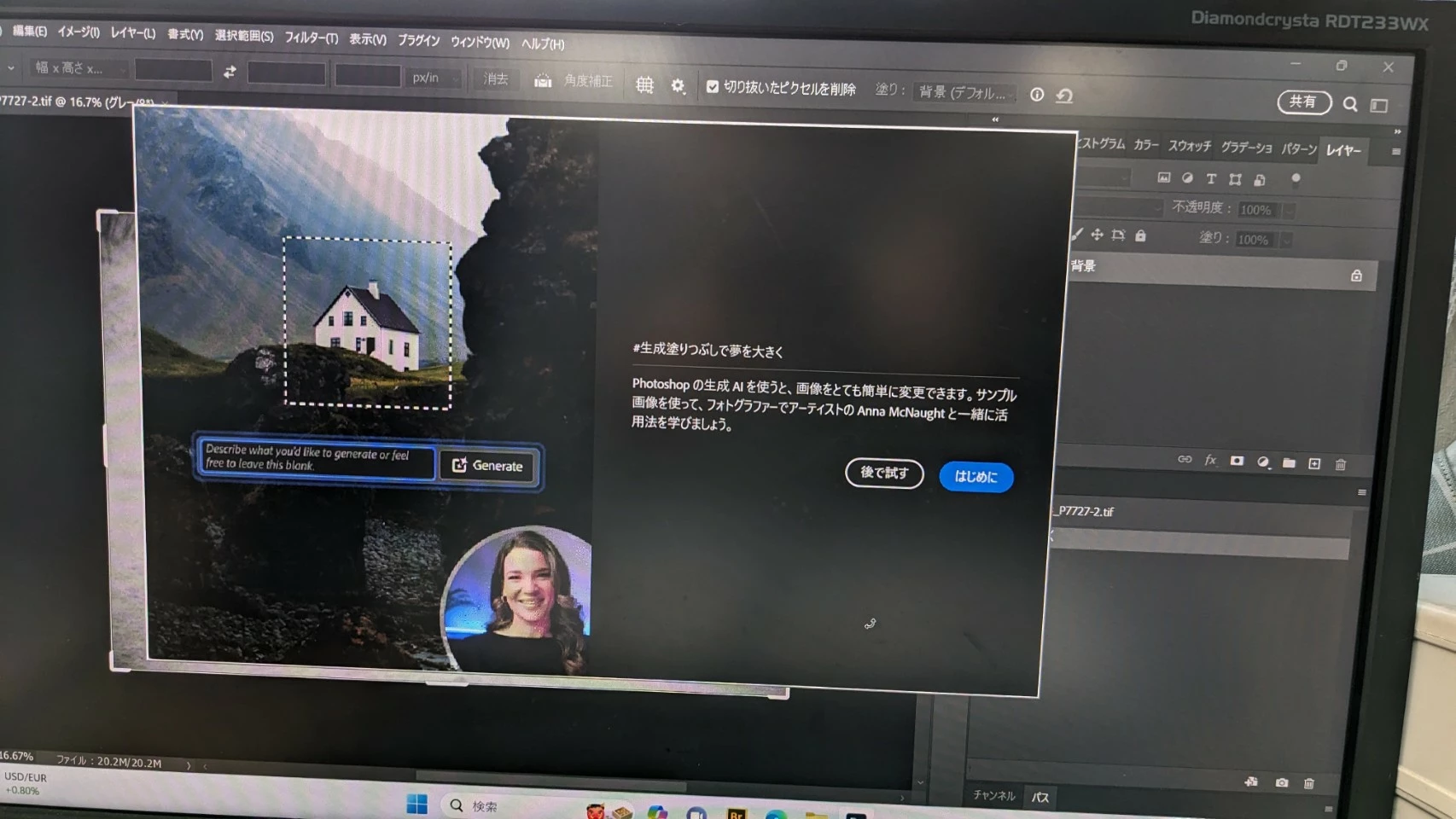Open the 幅 x 高さ x... crop preset dropdown
1456x819 pixels.
pyautogui.click(x=79, y=67)
